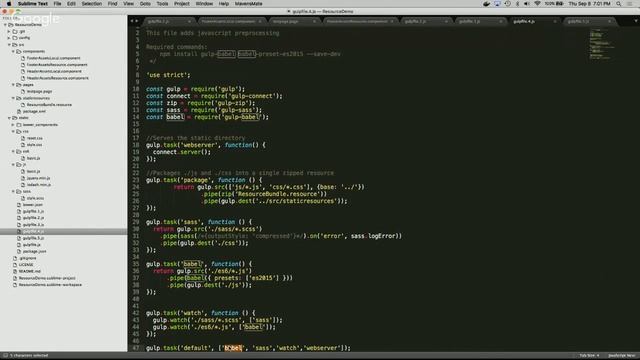Open HeaderAssetsResource.component in sidebar

tap(58, 78)
